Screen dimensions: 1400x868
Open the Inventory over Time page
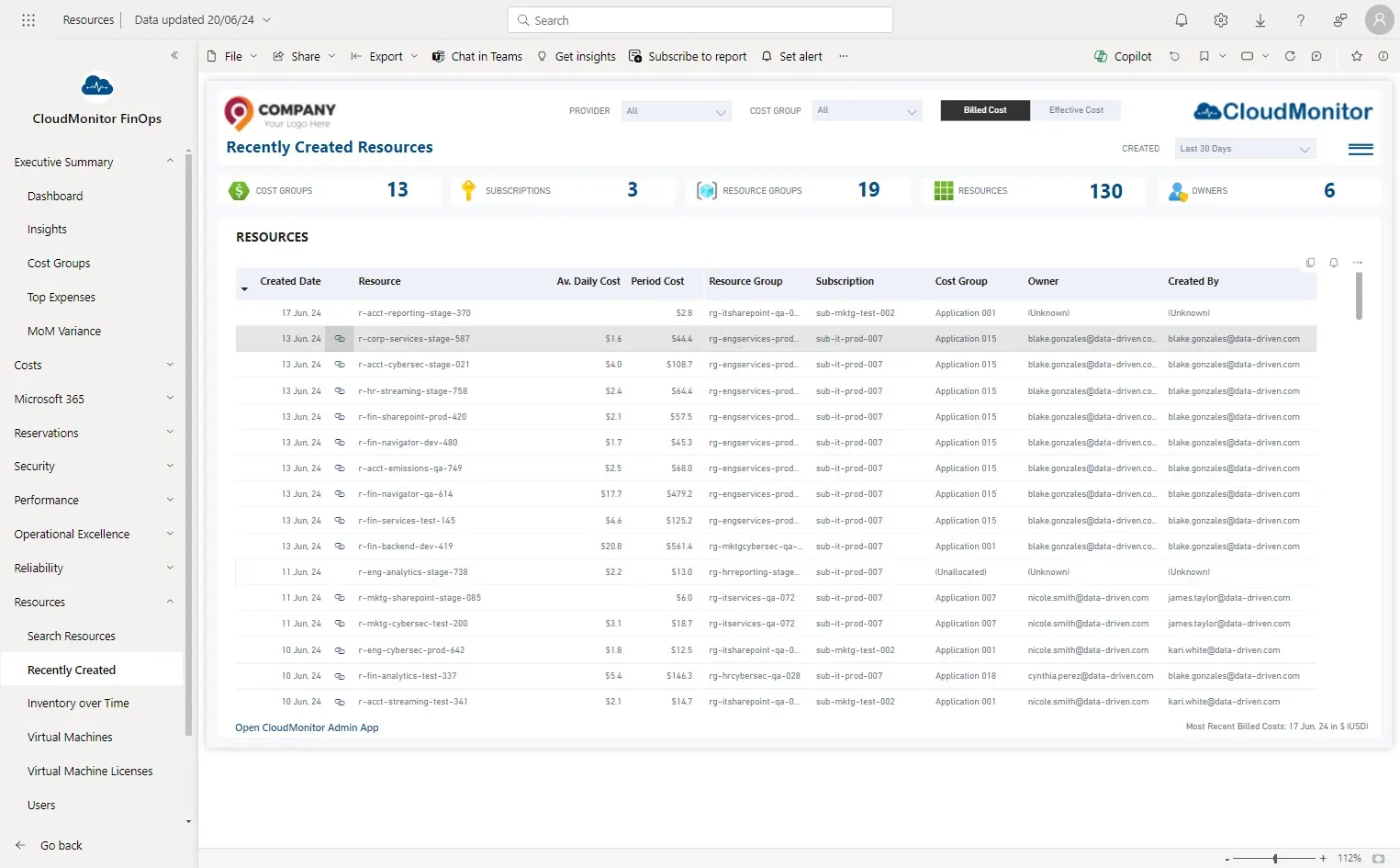(x=78, y=704)
